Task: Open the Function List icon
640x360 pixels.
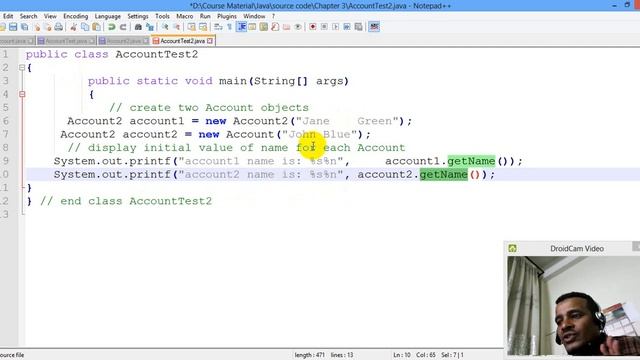Action: point(275,27)
